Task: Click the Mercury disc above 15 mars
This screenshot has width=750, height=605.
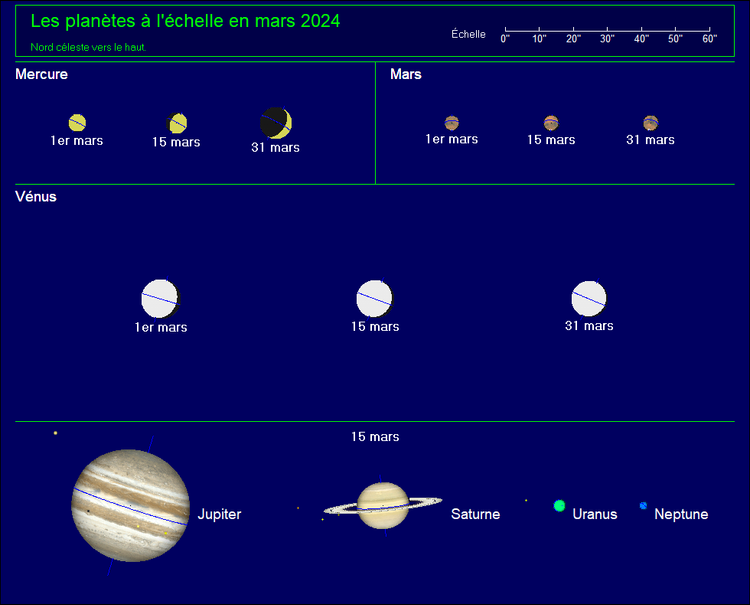Action: pyautogui.click(x=176, y=123)
